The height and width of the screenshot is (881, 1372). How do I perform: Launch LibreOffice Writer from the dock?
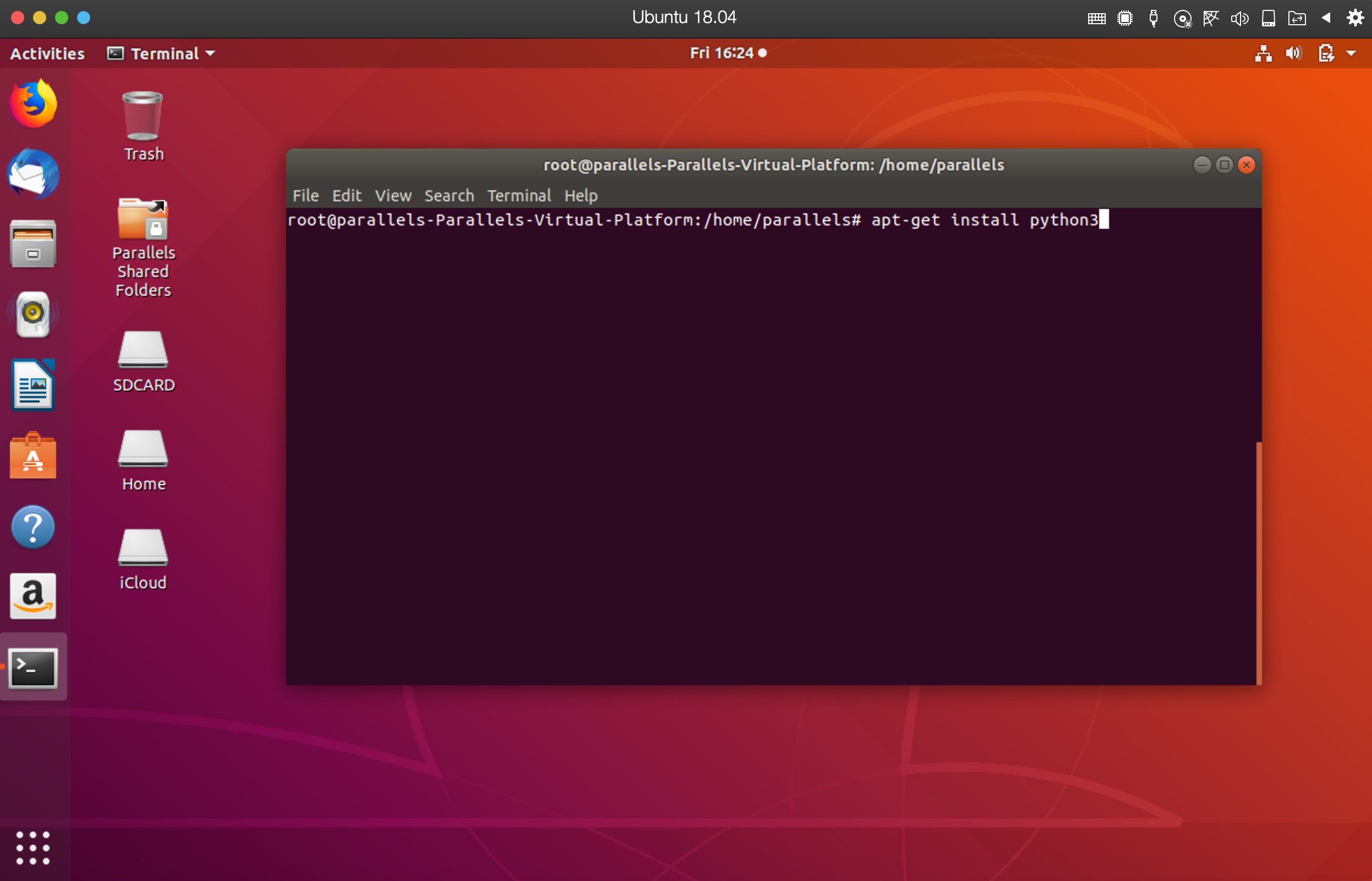point(33,385)
